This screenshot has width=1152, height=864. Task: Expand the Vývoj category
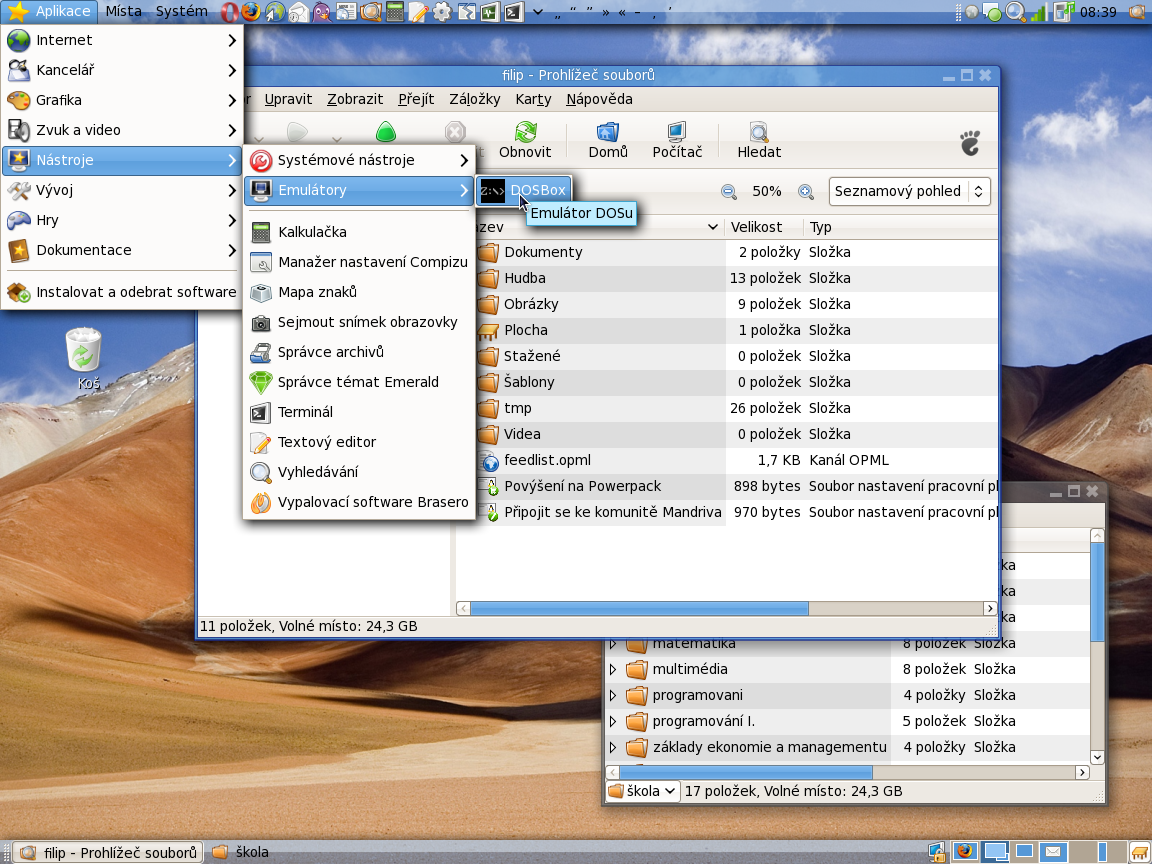point(122,190)
